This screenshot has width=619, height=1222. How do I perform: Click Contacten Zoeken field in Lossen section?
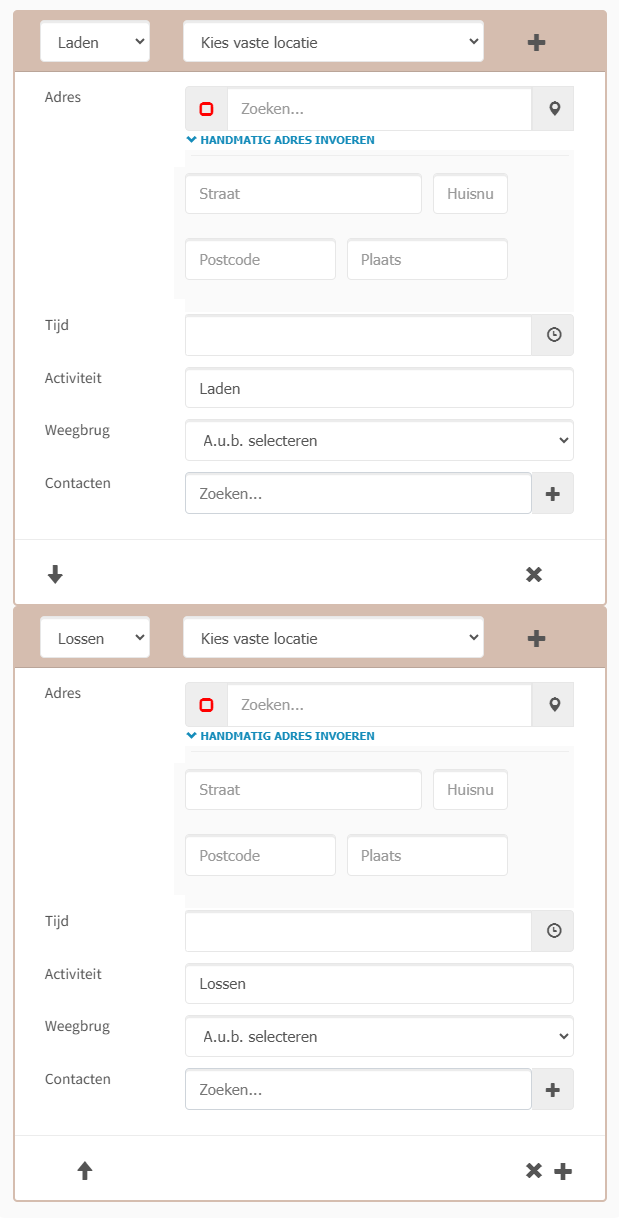click(x=358, y=1090)
